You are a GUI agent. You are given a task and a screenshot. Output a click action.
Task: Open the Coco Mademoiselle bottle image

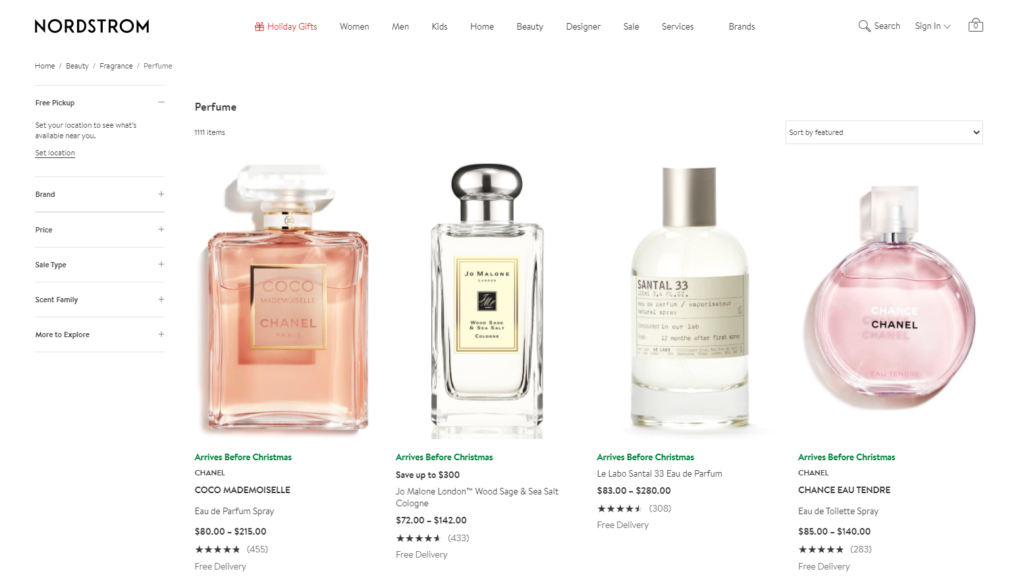pos(287,300)
